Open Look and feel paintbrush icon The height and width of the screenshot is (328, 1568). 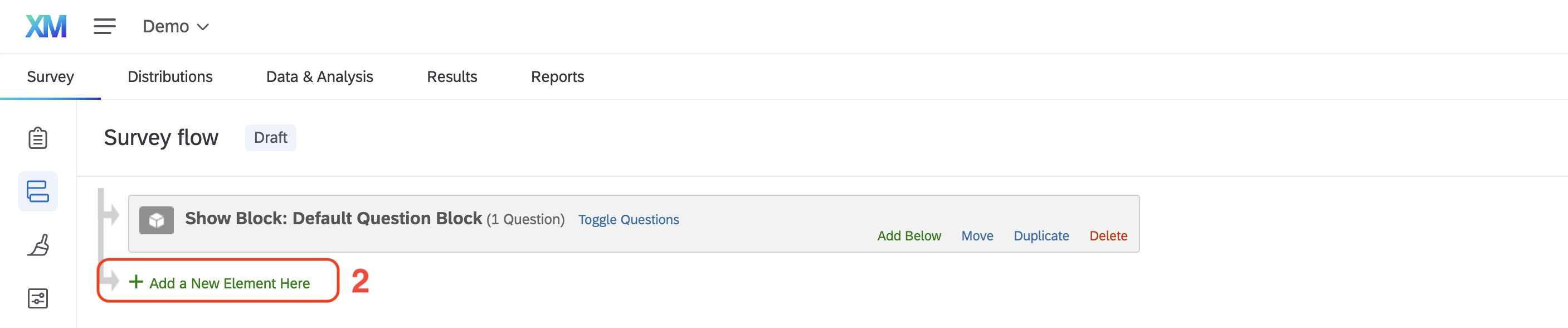click(x=38, y=245)
